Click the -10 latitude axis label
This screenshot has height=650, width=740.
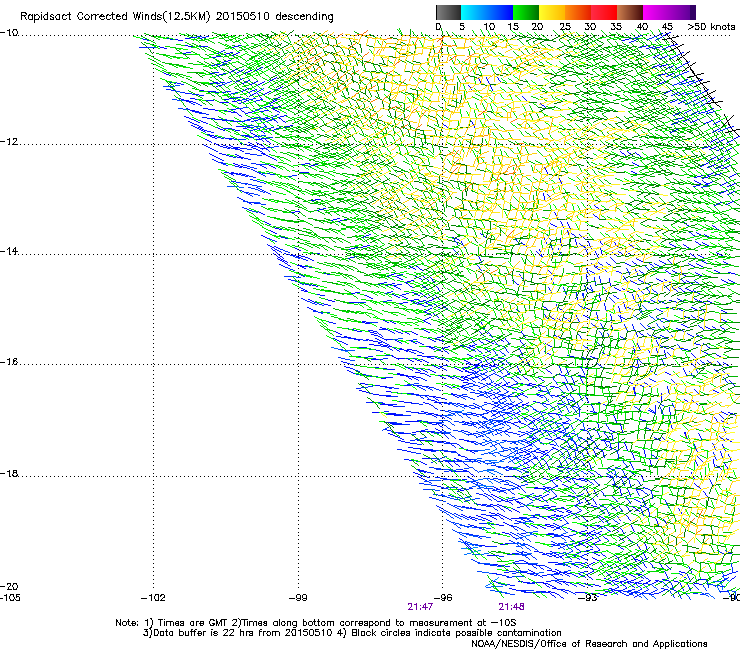pyautogui.click(x=9, y=33)
